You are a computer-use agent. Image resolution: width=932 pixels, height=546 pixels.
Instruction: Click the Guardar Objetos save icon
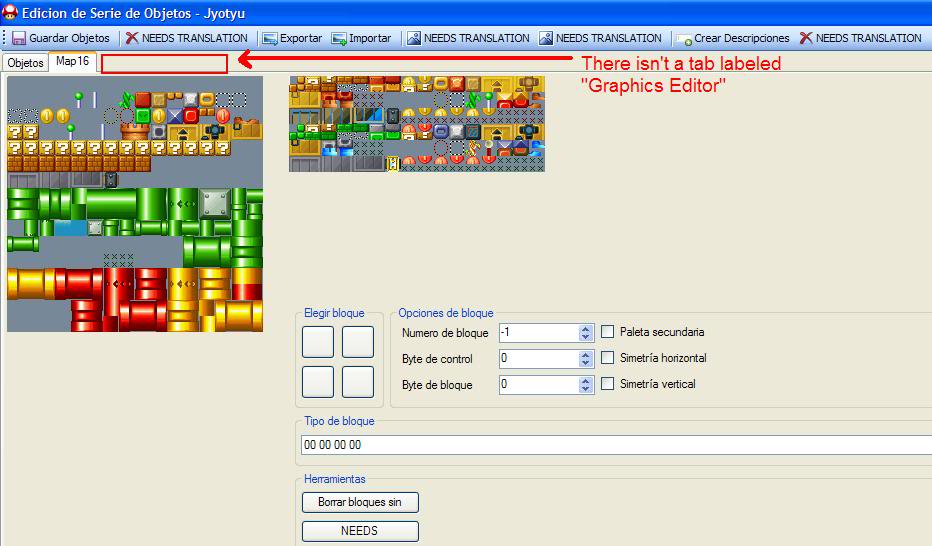click(18, 38)
